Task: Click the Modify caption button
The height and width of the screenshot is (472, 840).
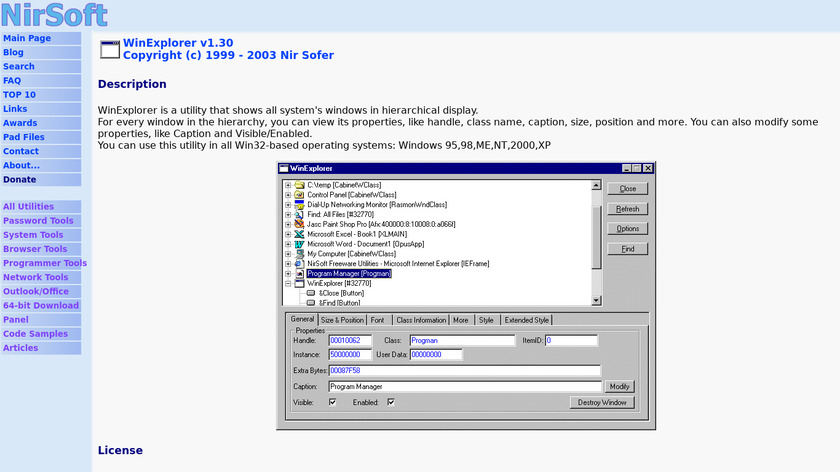Action: tap(619, 386)
